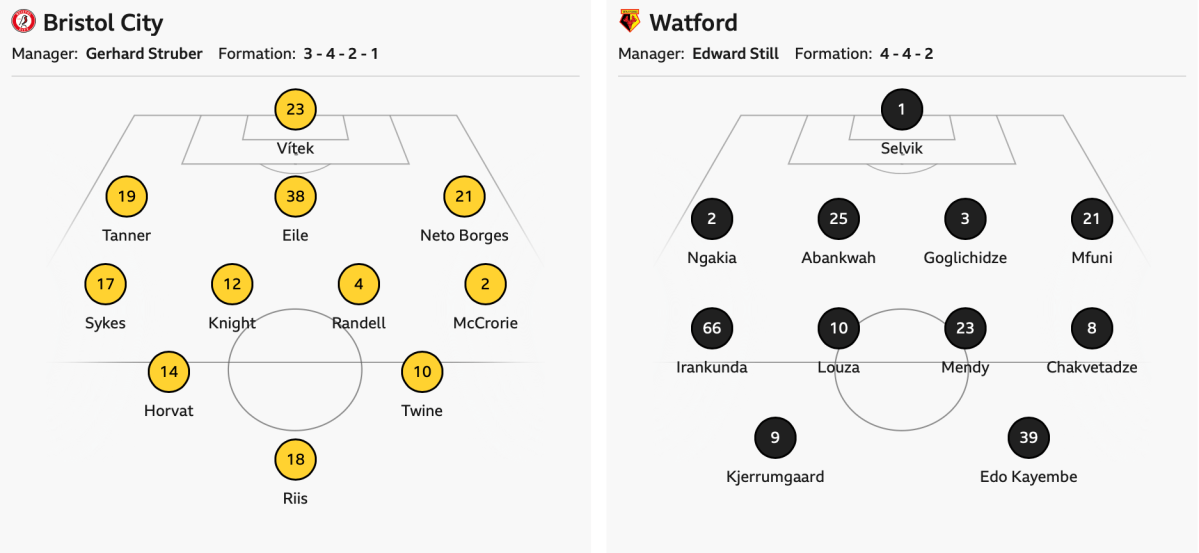Click manager name Gerhard Struber
Screen dimensions: 1199x553
[x=144, y=54]
